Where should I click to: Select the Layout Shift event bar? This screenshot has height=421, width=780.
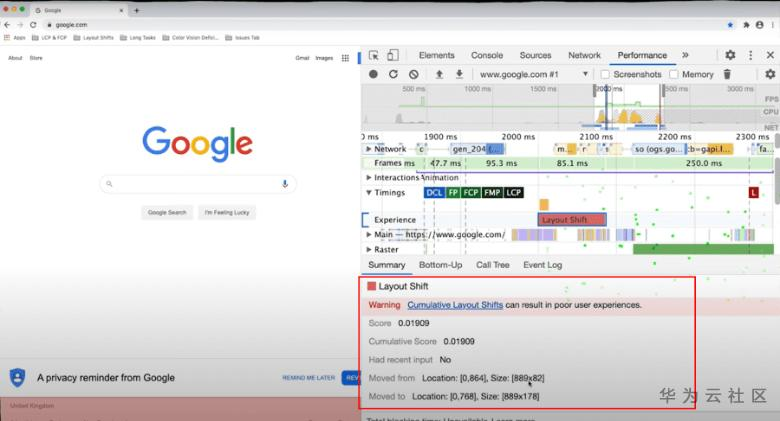572,219
